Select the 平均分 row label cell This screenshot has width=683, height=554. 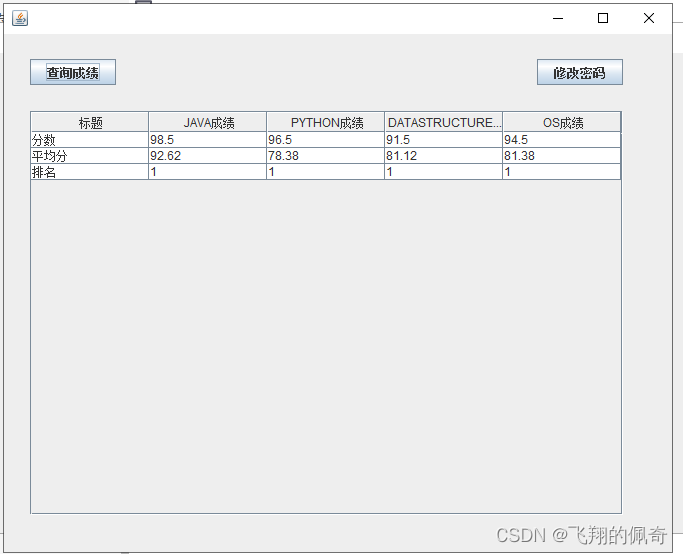click(x=90, y=156)
